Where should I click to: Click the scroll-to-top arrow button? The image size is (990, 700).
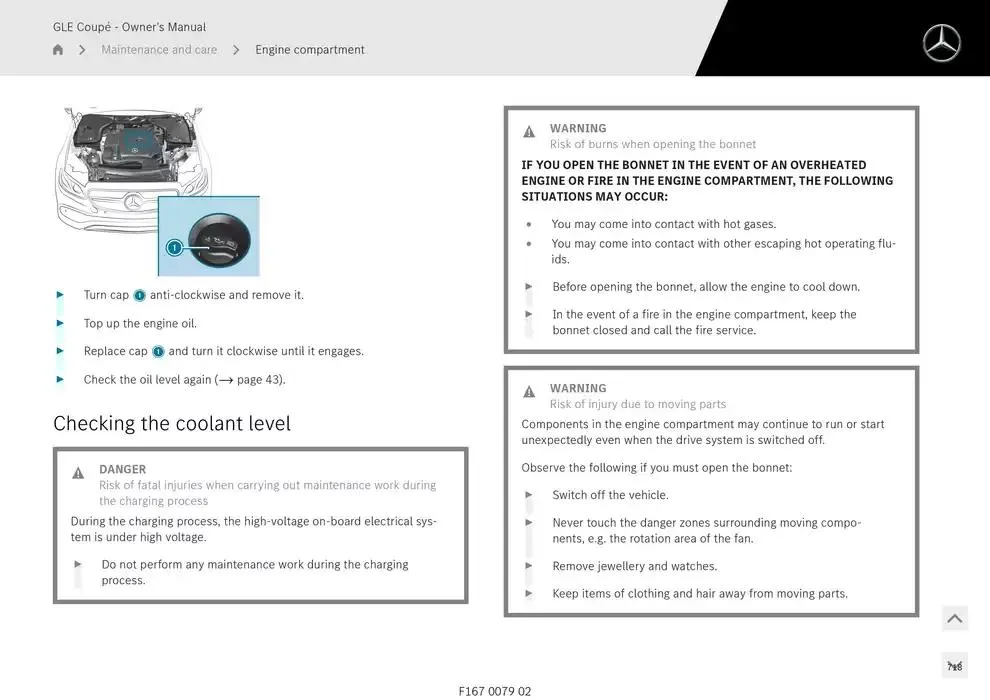point(954,619)
